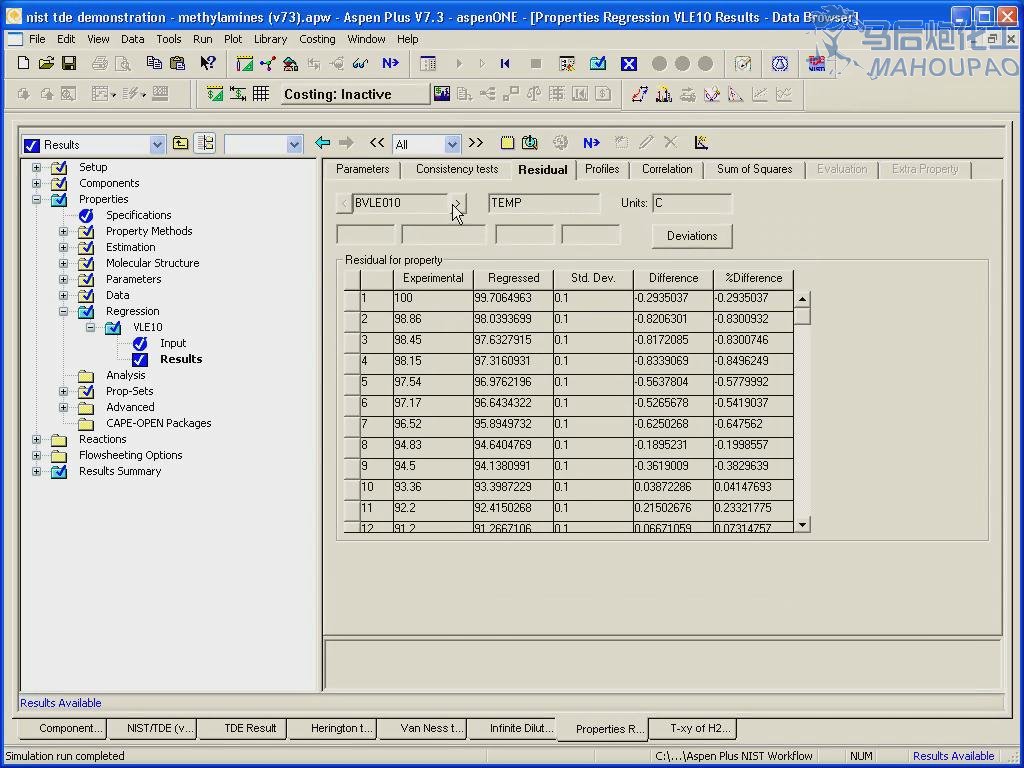Image resolution: width=1024 pixels, height=768 pixels.
Task: Click the Reinitialize (rewind) icon
Action: coord(505,63)
